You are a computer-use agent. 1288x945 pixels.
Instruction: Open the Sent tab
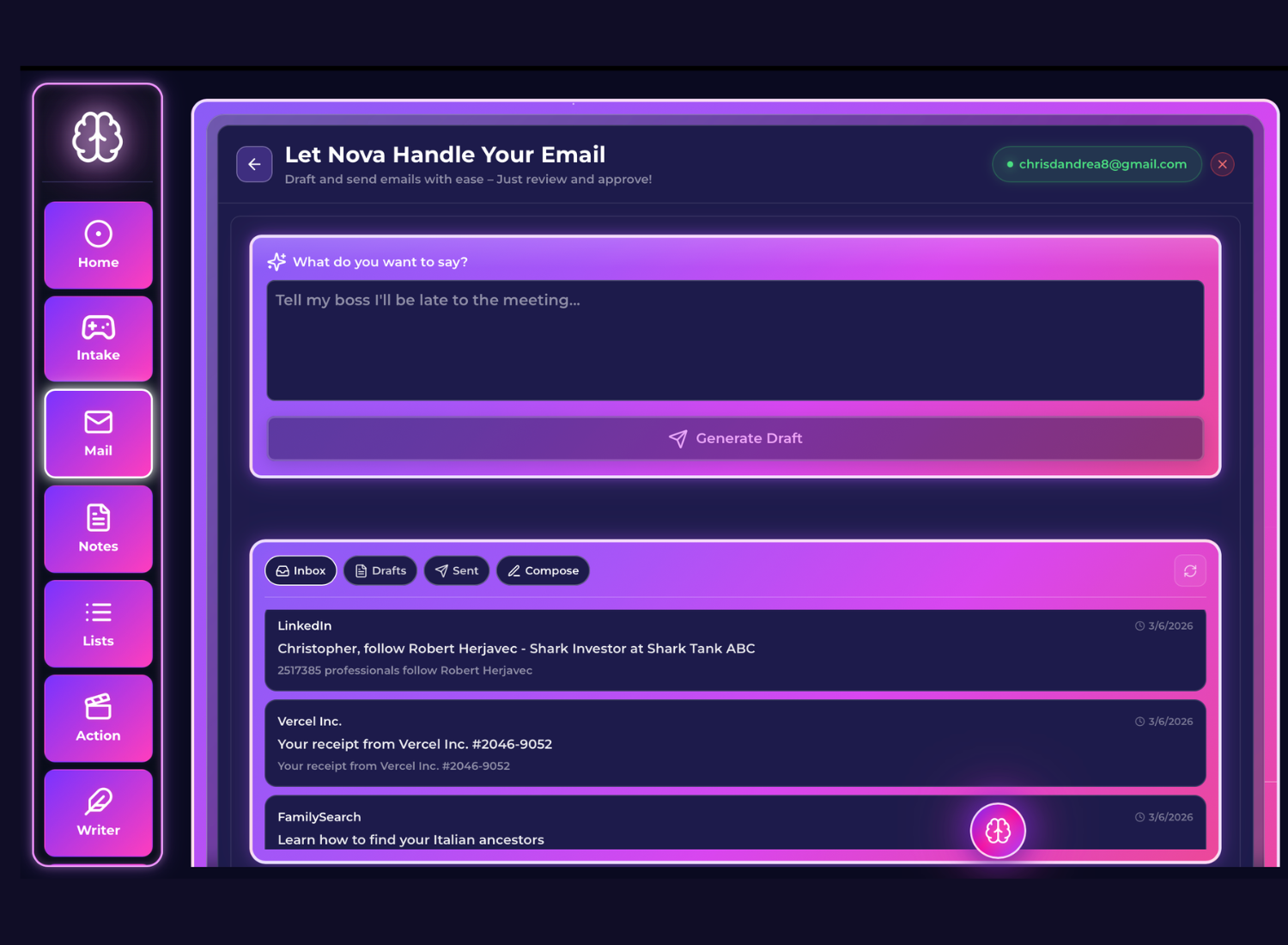pos(456,570)
